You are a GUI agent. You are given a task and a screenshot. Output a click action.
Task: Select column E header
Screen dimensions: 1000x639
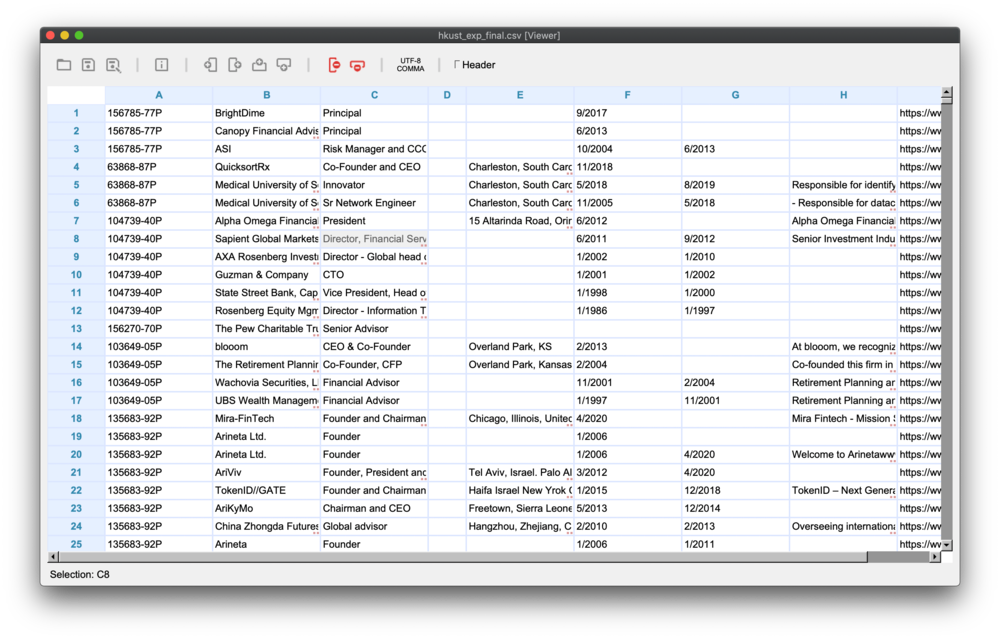(520, 95)
